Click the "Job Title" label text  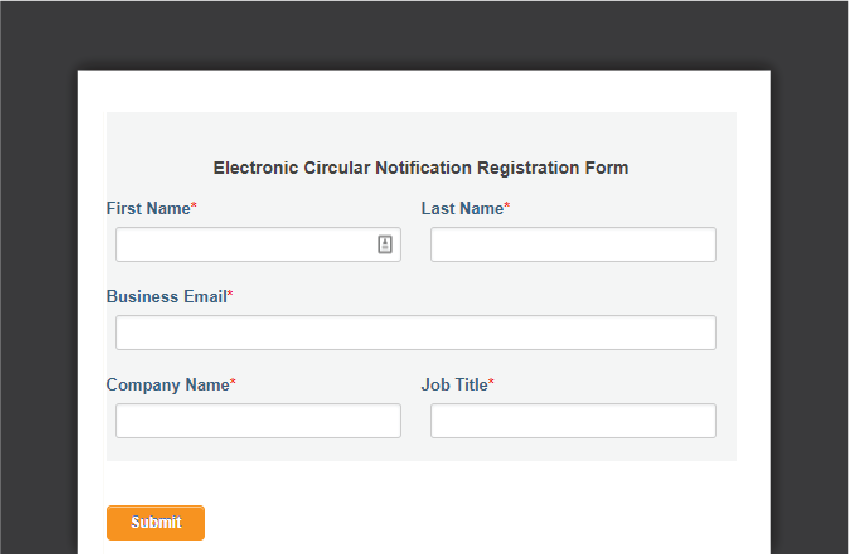coord(454,385)
